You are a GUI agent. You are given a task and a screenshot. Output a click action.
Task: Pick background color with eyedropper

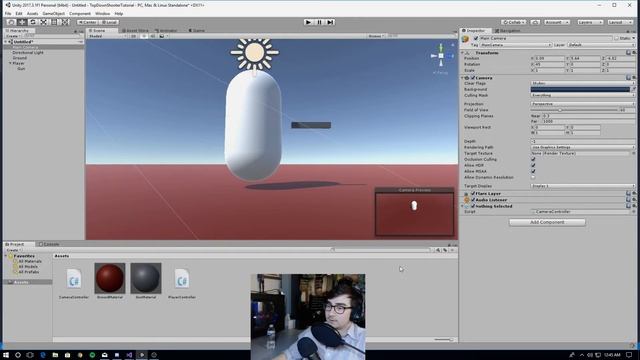pyautogui.click(x=633, y=89)
